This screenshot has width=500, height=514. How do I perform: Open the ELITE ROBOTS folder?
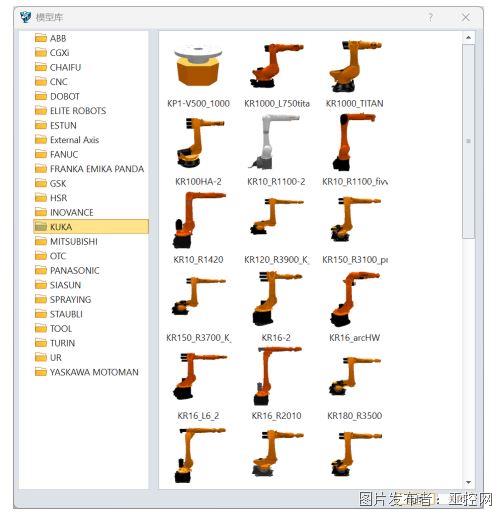(70, 111)
